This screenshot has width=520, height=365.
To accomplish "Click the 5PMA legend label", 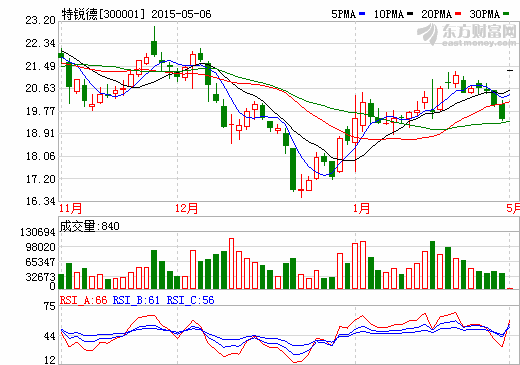I will 343,14.
